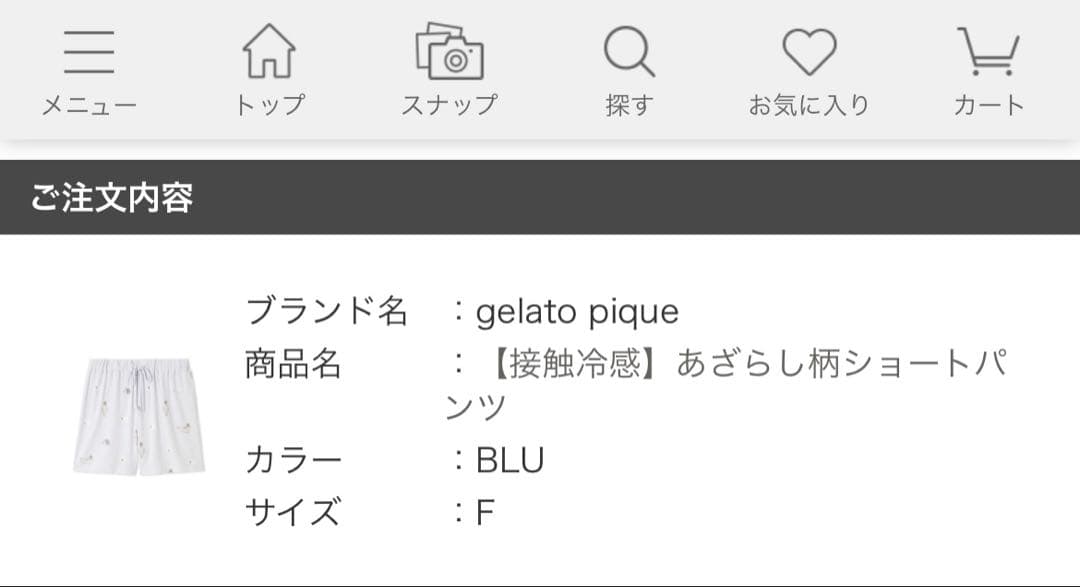Select the 探す navigation tab
Viewport: 1080px width, 587px height.
tap(628, 103)
